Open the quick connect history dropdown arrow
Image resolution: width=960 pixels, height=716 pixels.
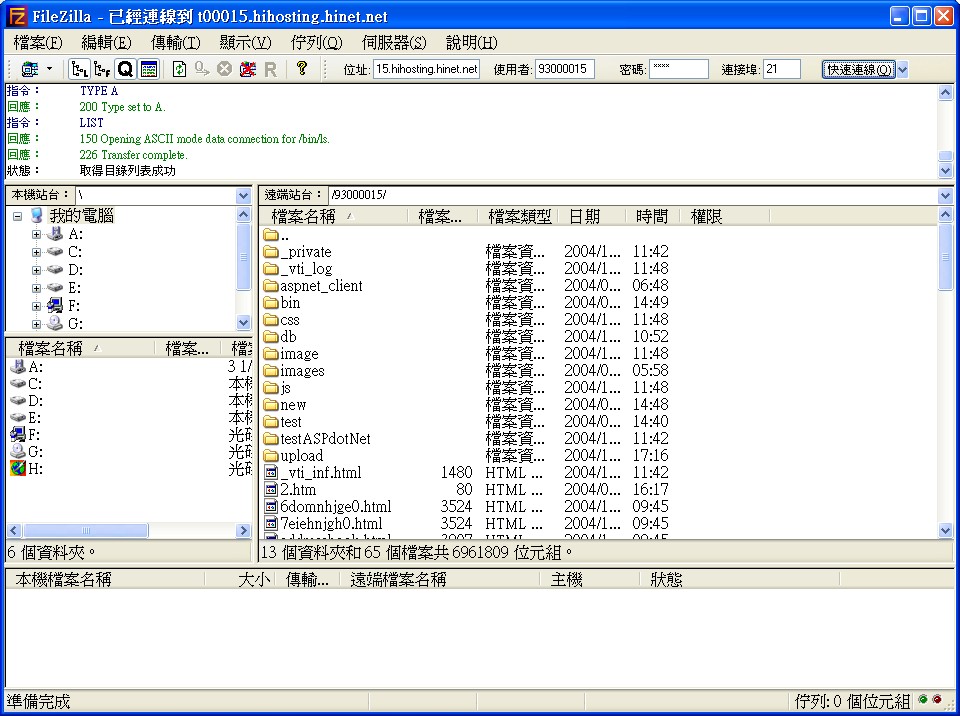click(x=902, y=69)
